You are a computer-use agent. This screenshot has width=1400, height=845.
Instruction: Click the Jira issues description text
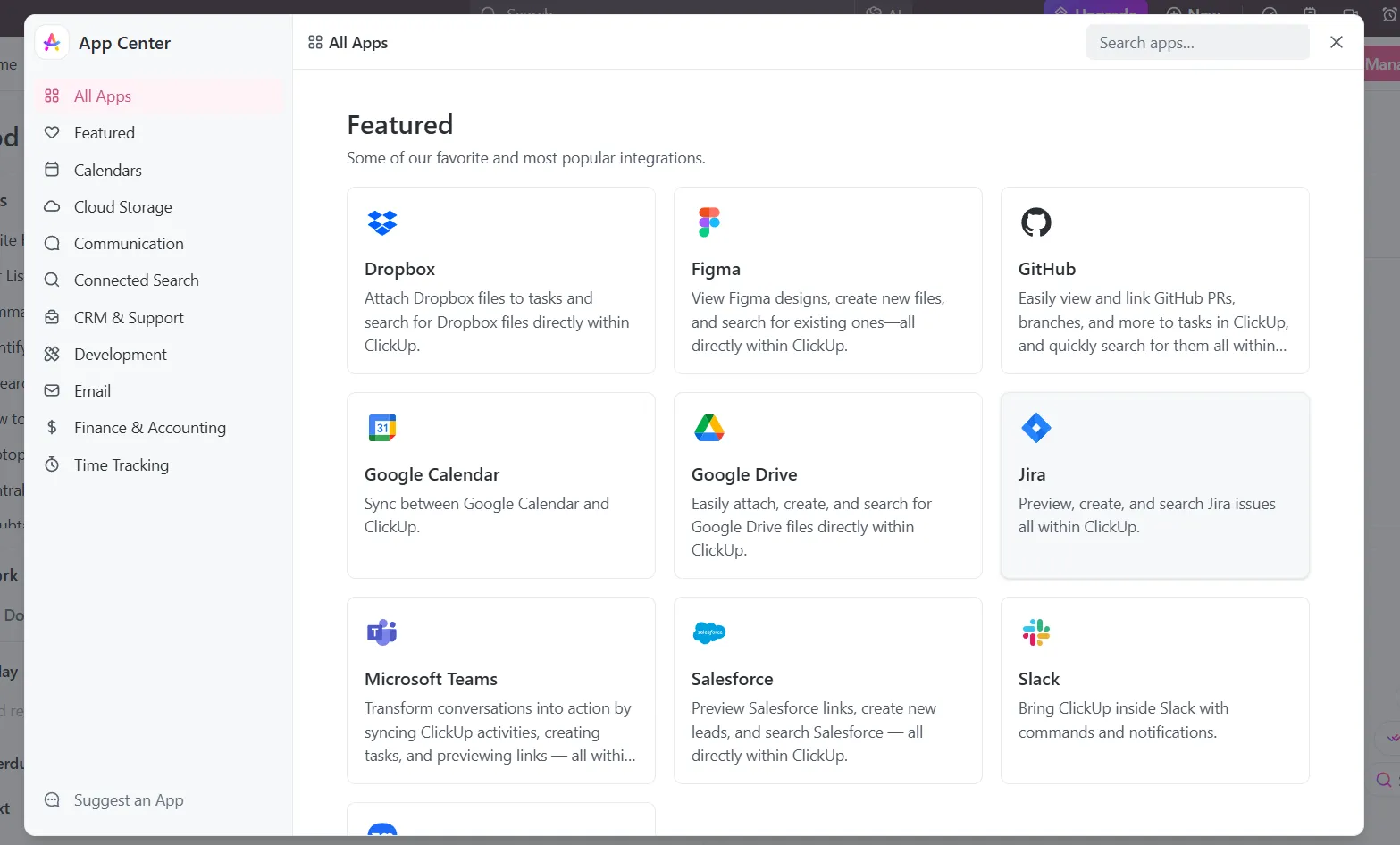pos(1147,515)
